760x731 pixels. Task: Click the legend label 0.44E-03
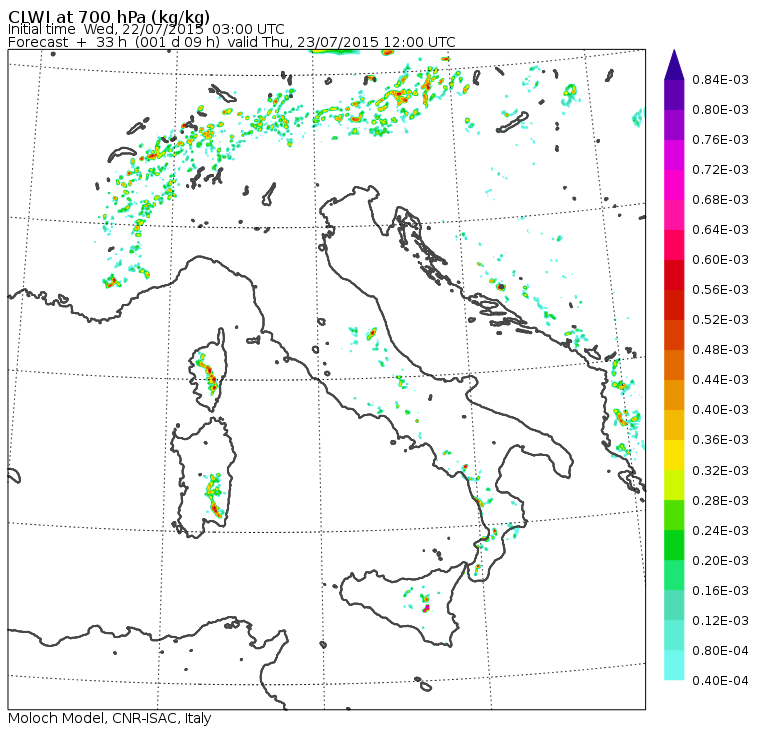(x=720, y=380)
